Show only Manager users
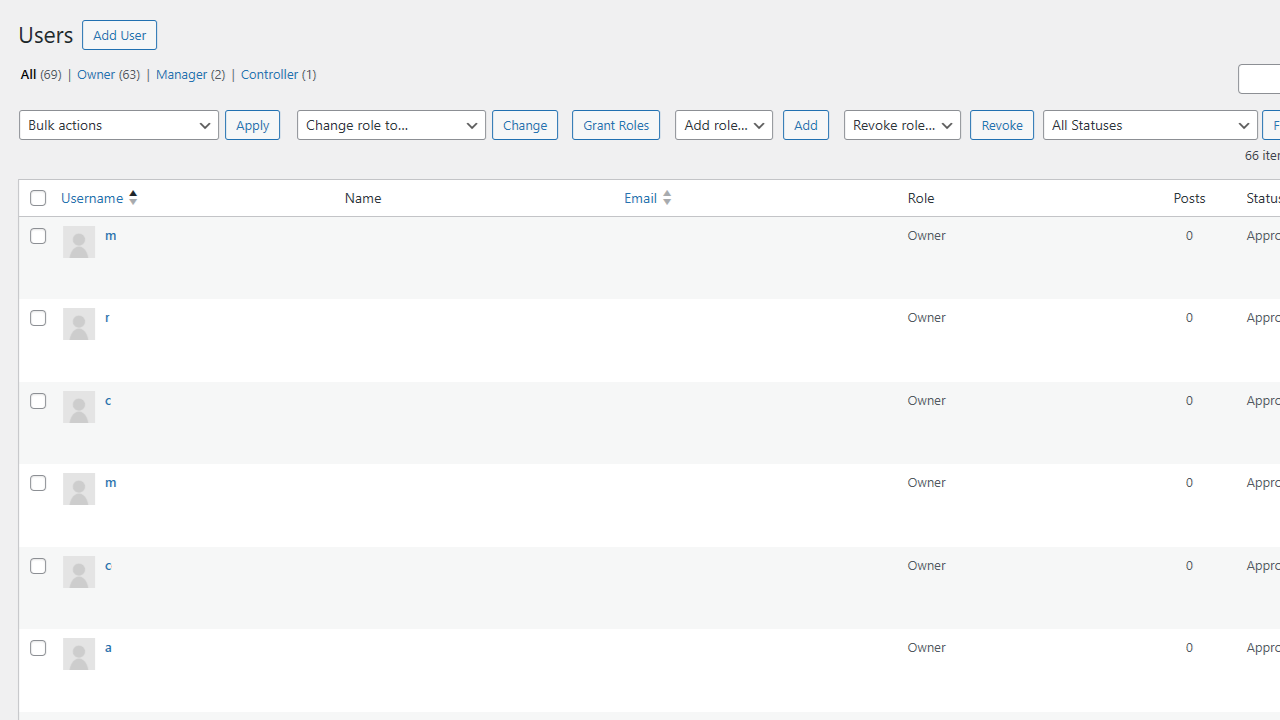The image size is (1280, 720). [181, 74]
